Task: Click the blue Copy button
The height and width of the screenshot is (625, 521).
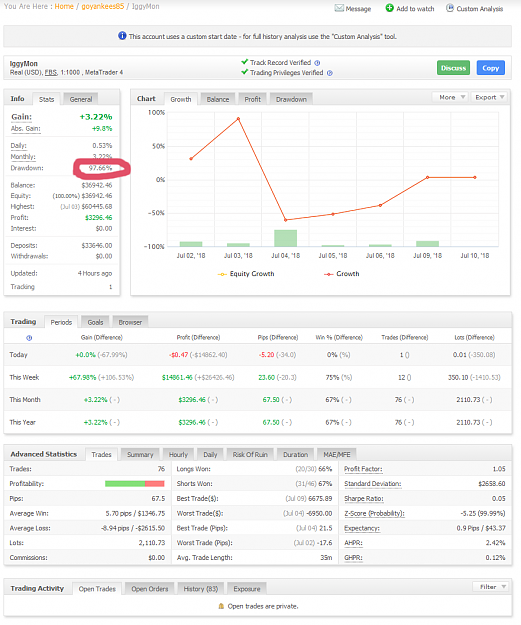Action: pos(490,68)
